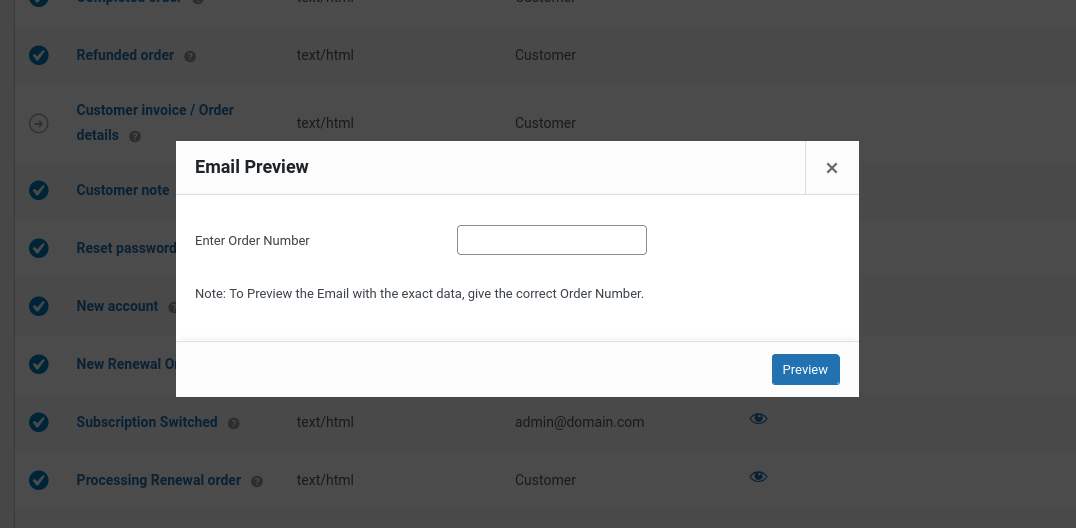Click the help icon beside Processing Renewal order
Image resolution: width=1076 pixels, height=528 pixels.
point(257,481)
